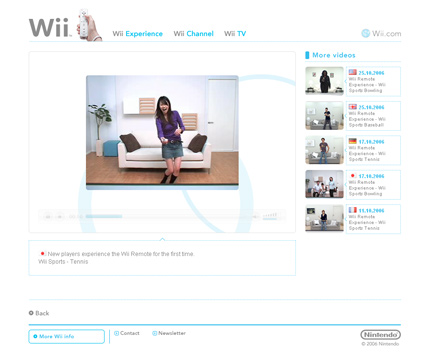Open the More Wii info button
This screenshot has height=360, width=430.
point(66,336)
